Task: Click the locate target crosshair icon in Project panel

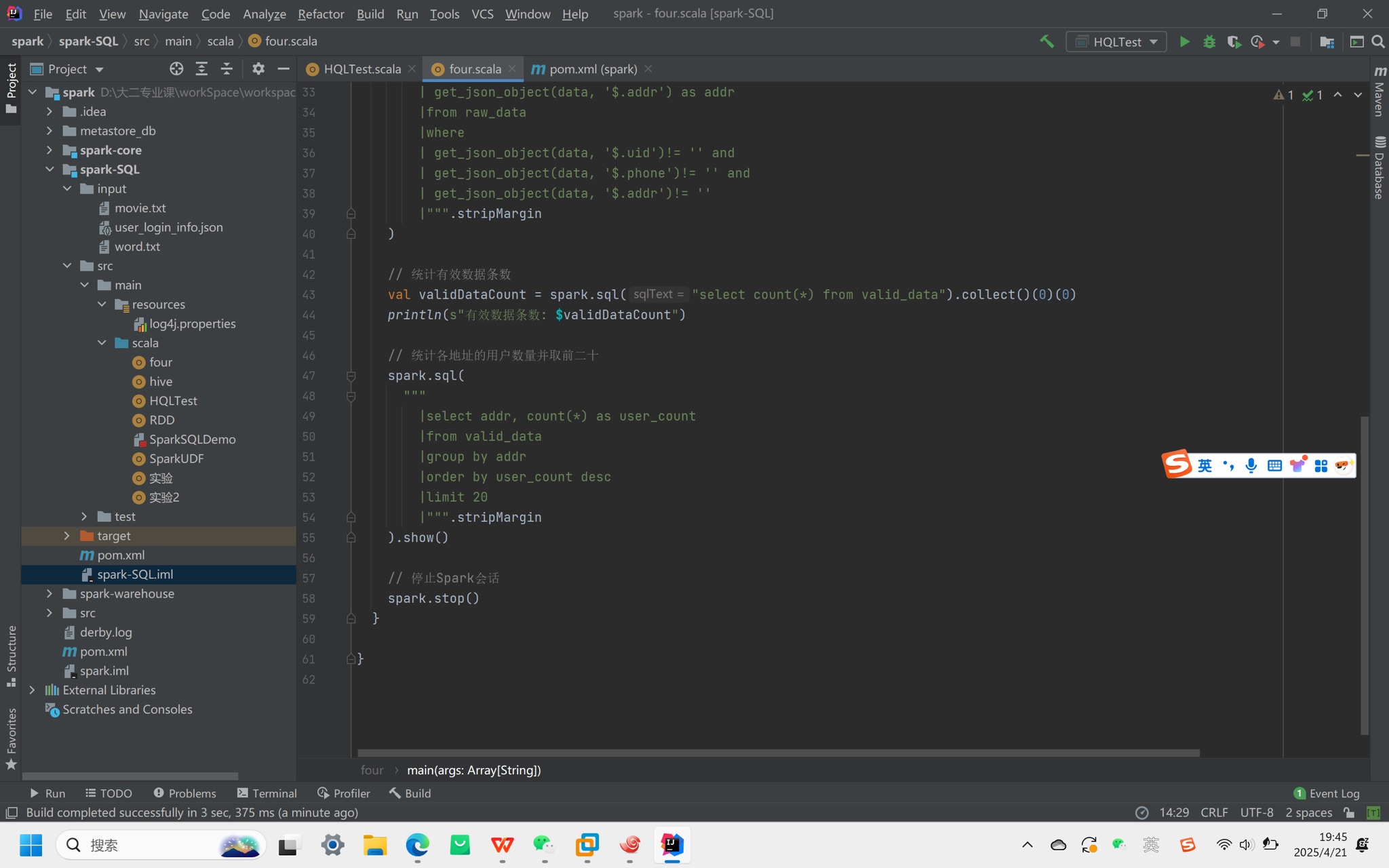Action: 176,68
